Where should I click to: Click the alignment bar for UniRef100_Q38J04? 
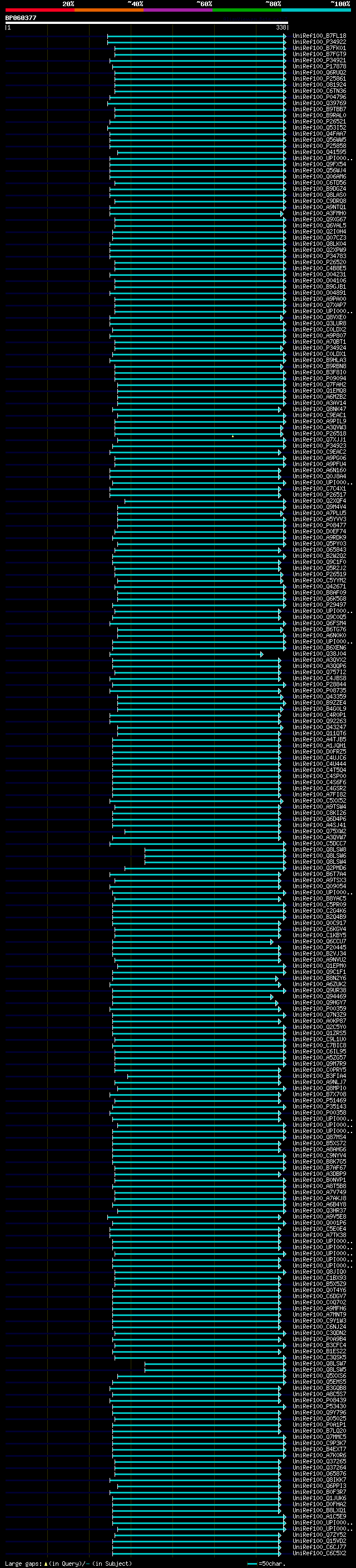click(x=186, y=654)
